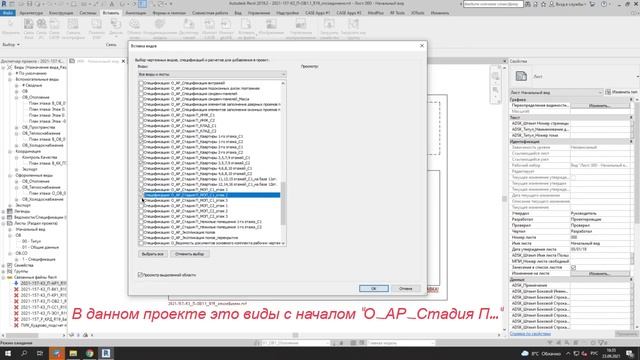This screenshot has height=360, width=640.
Task: Toggle checkbox for МОП_С1_этаж 3 row
Action: (141, 200)
